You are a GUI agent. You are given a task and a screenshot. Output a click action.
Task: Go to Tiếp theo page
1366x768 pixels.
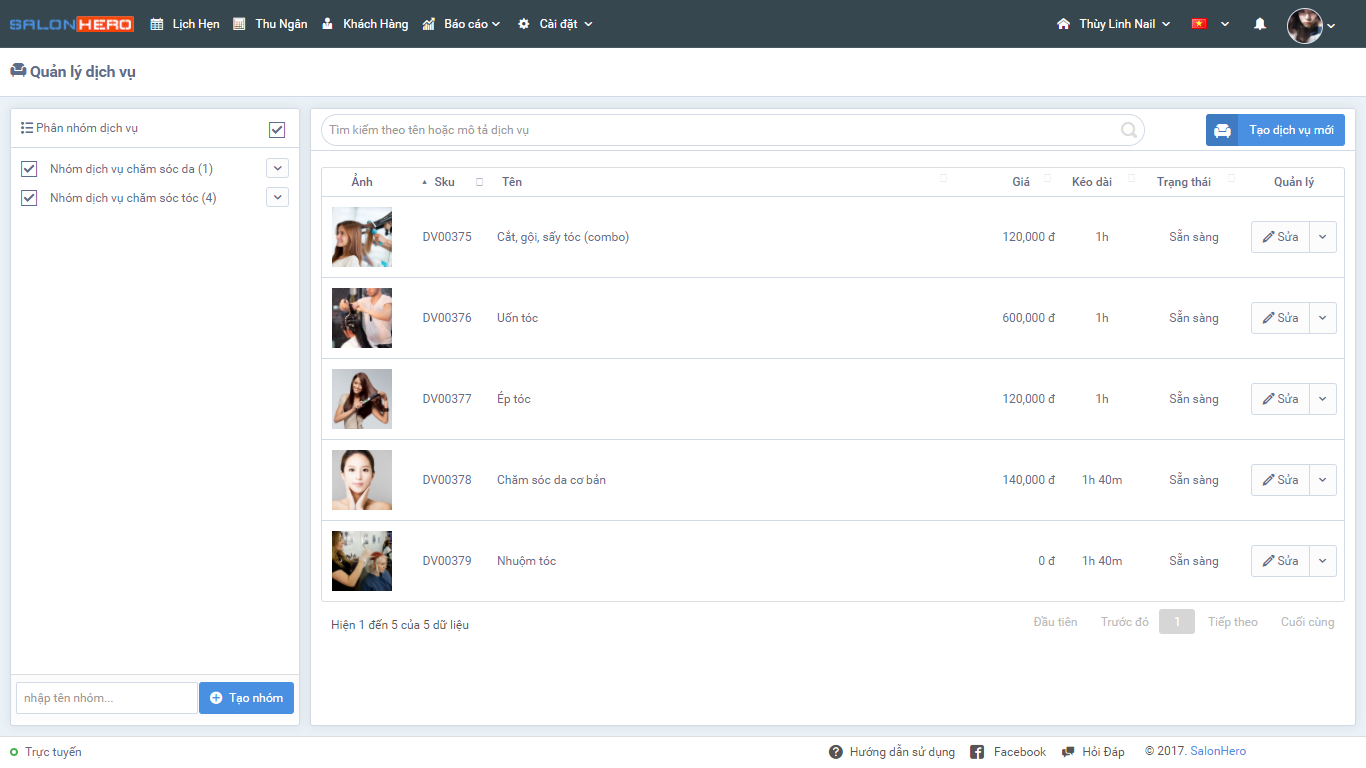point(1233,622)
